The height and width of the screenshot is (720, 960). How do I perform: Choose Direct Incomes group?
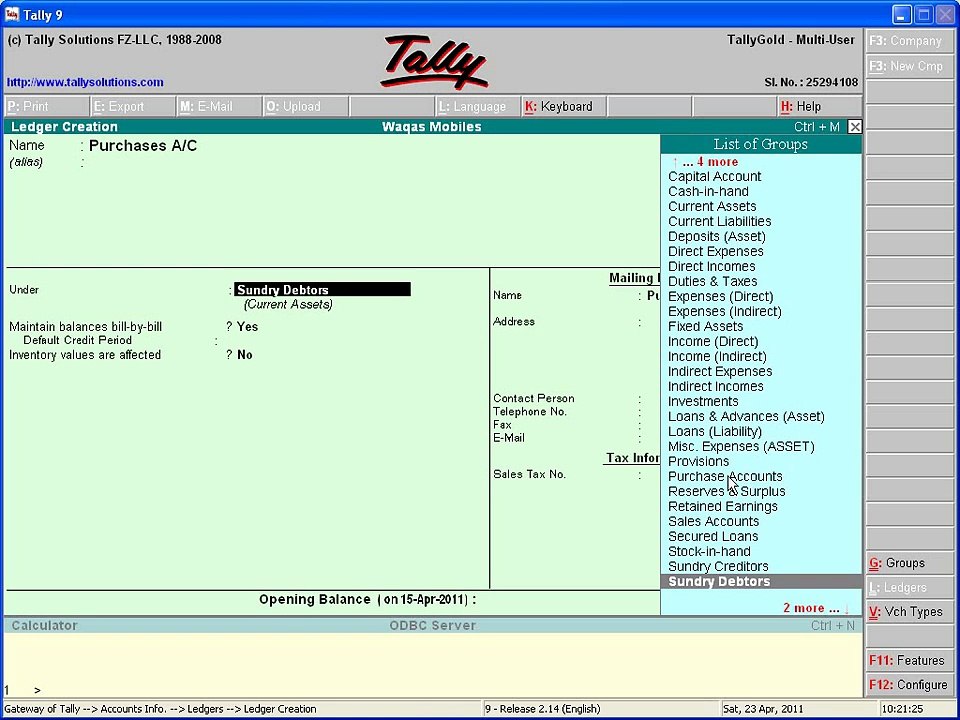tap(711, 266)
